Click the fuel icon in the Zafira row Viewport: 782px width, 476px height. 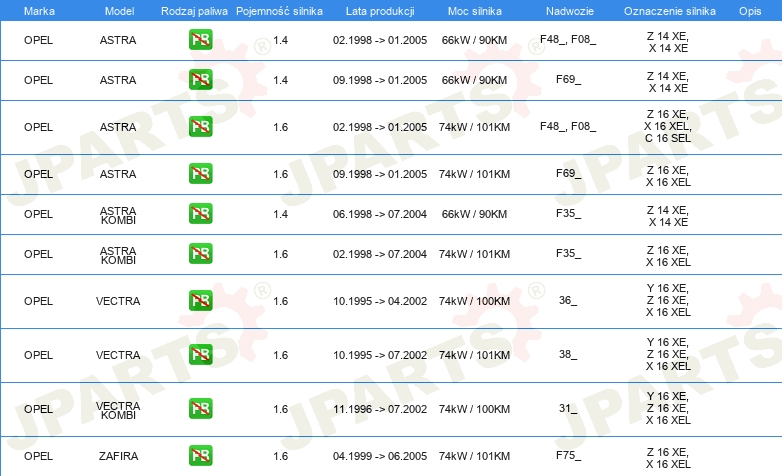click(200, 455)
